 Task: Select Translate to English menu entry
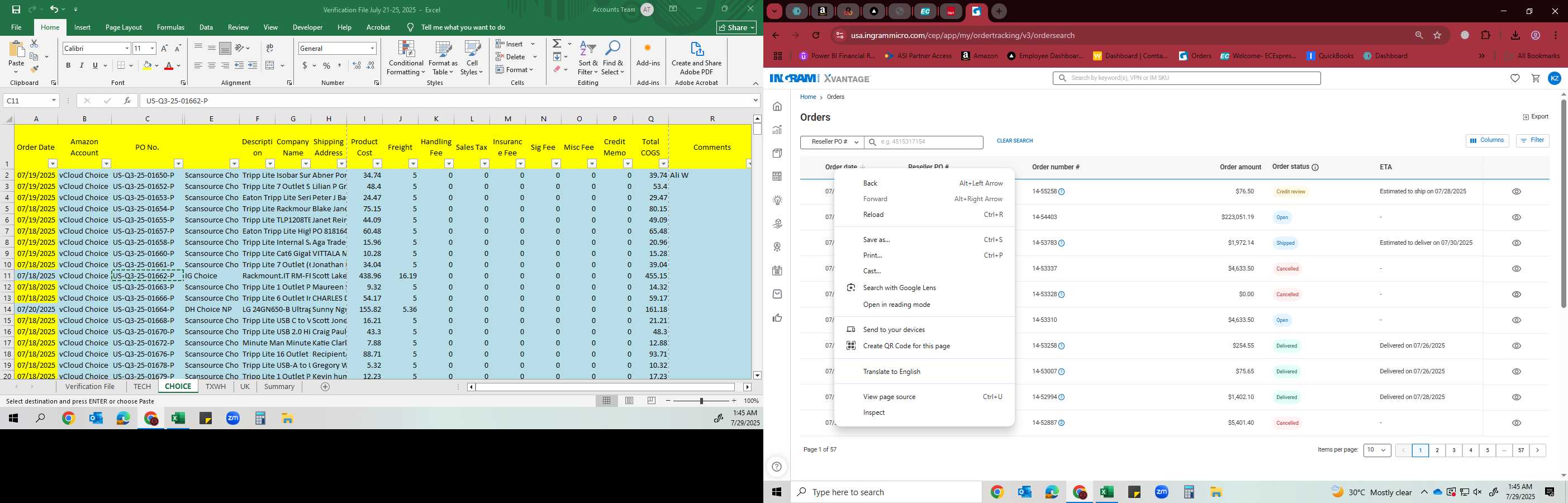pos(924,372)
